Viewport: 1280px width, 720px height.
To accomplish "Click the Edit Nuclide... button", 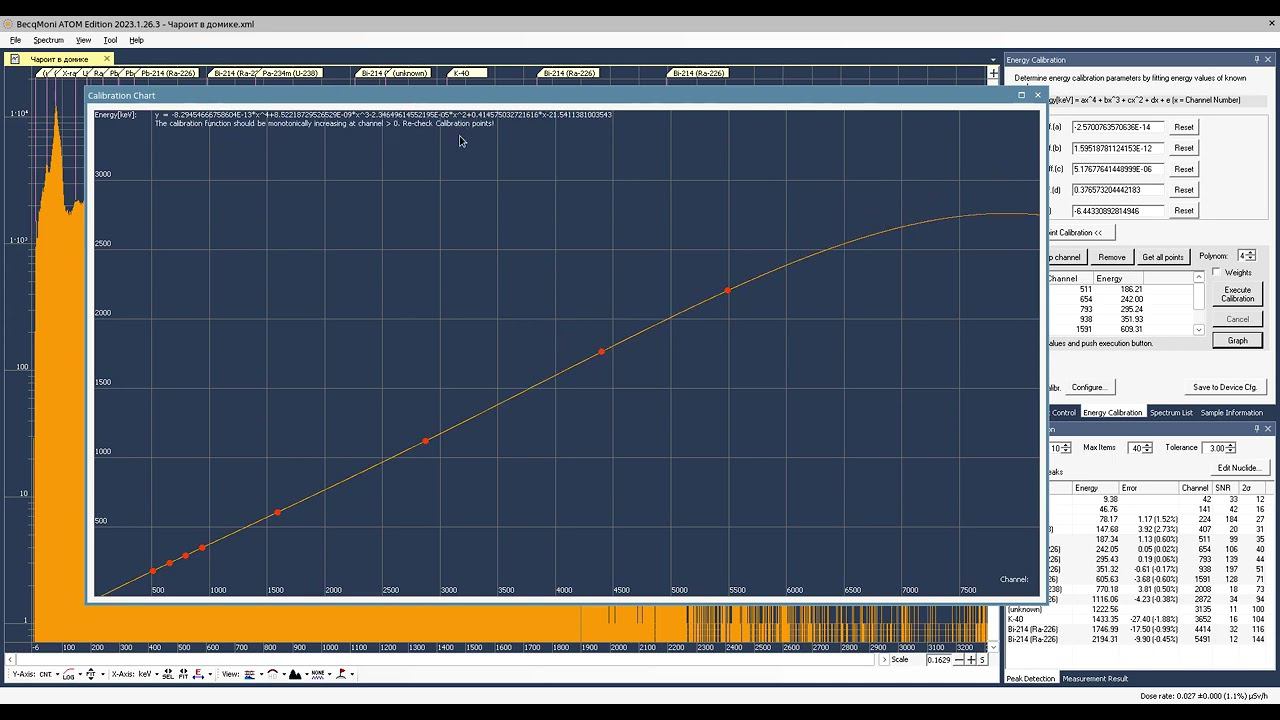I will [1238, 468].
